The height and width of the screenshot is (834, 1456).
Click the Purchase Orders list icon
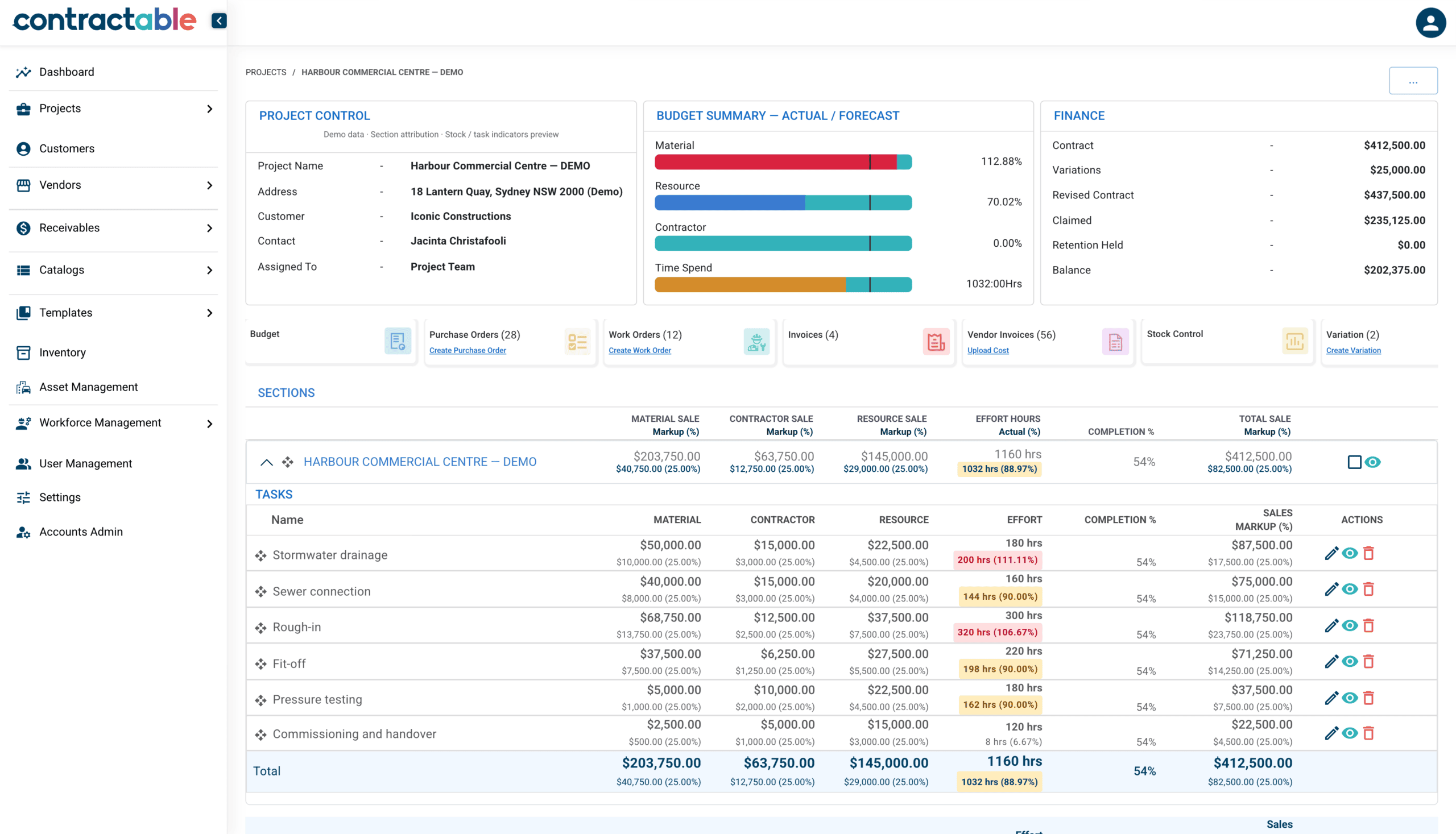(x=577, y=342)
